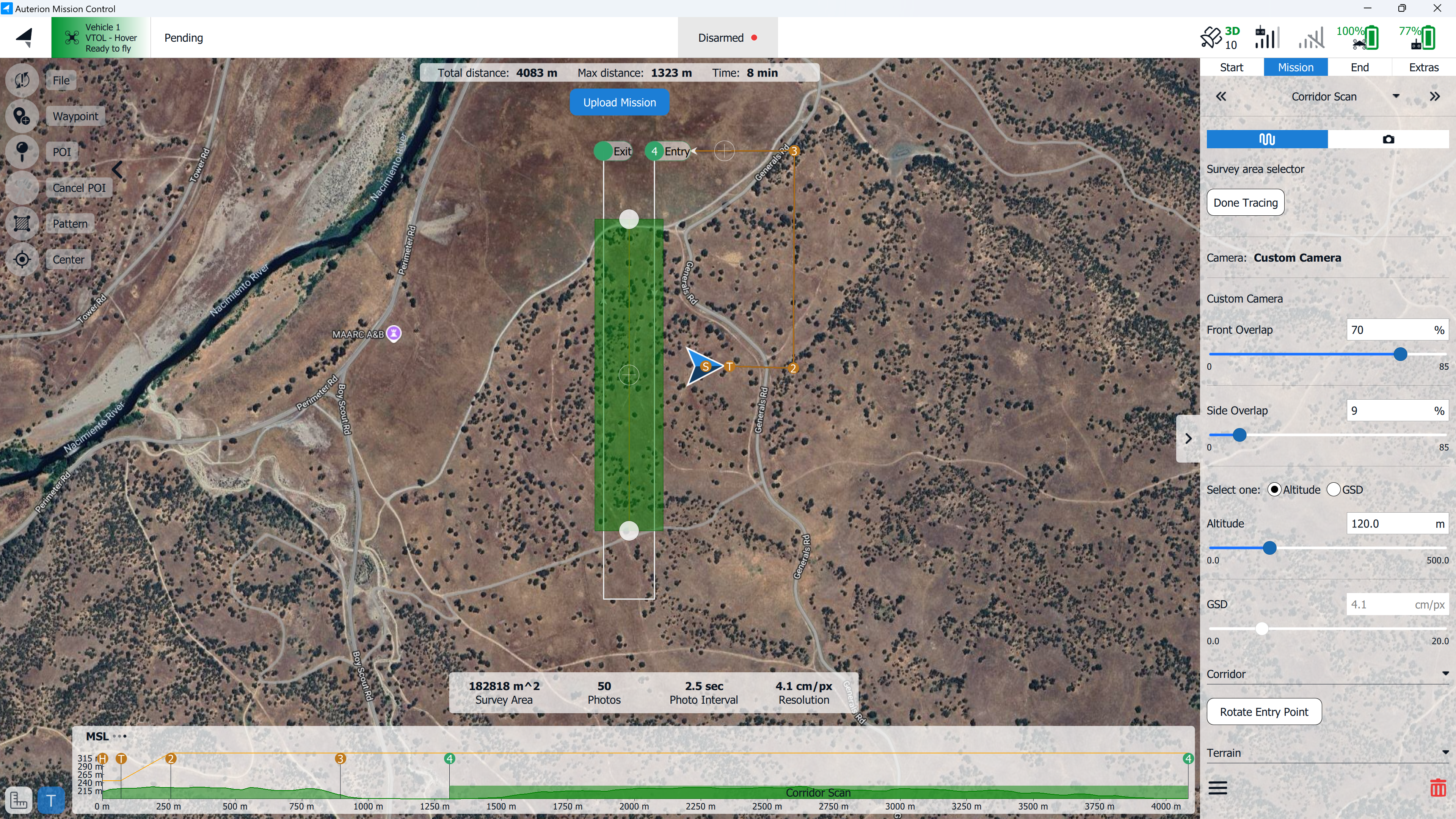Screen dimensions: 1456x819
Task: Open the hamburger menu in the mission panel
Action: [1218, 788]
